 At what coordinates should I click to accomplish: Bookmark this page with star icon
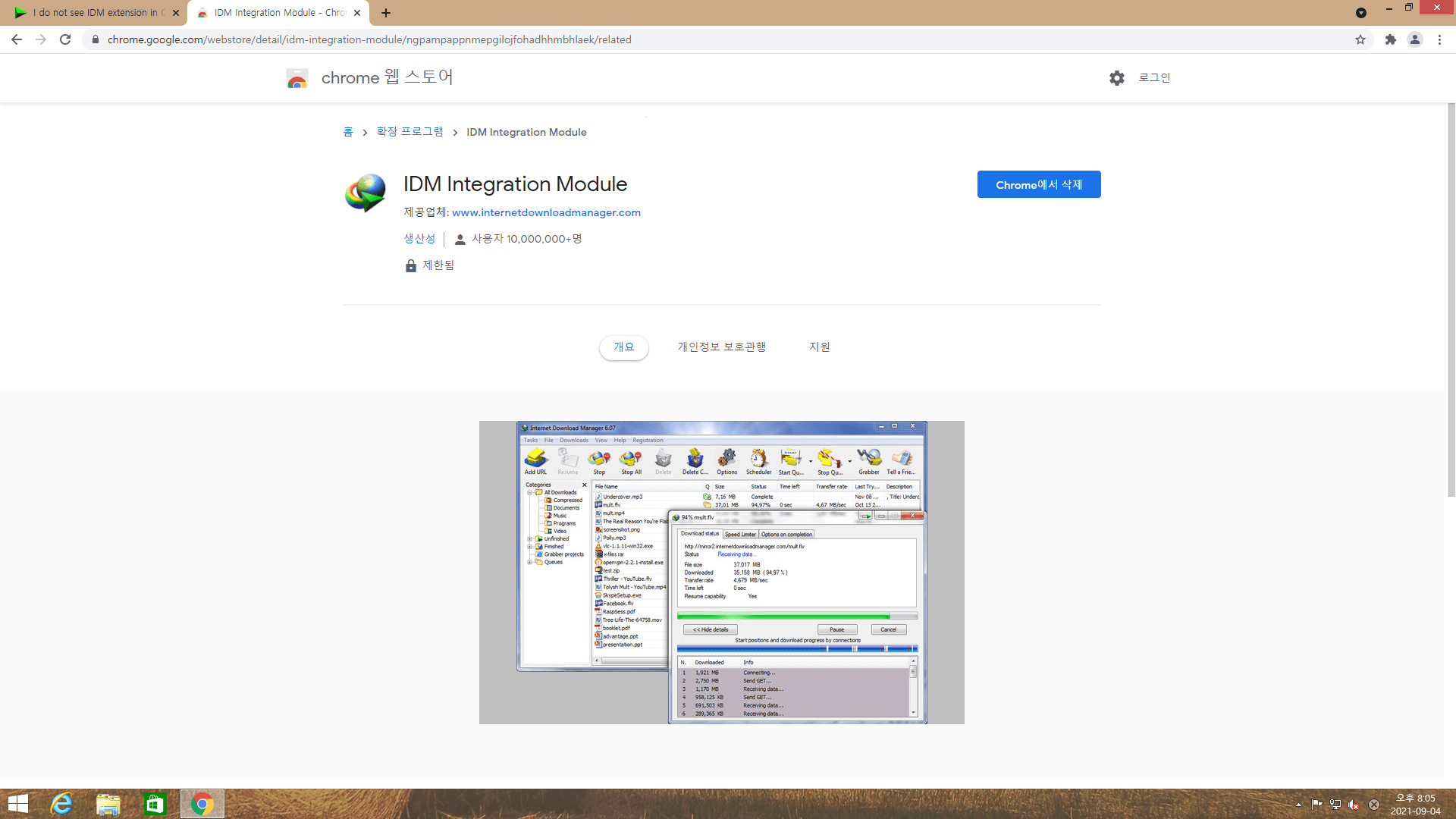[1360, 39]
